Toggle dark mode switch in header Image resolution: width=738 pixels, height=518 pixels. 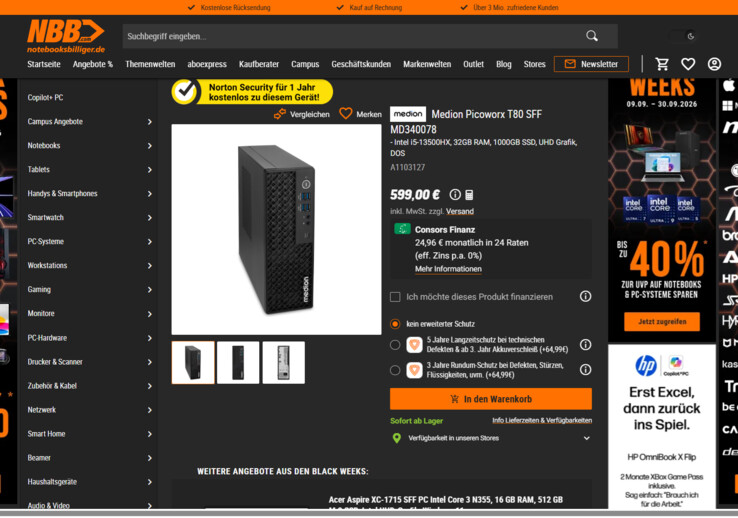point(683,36)
